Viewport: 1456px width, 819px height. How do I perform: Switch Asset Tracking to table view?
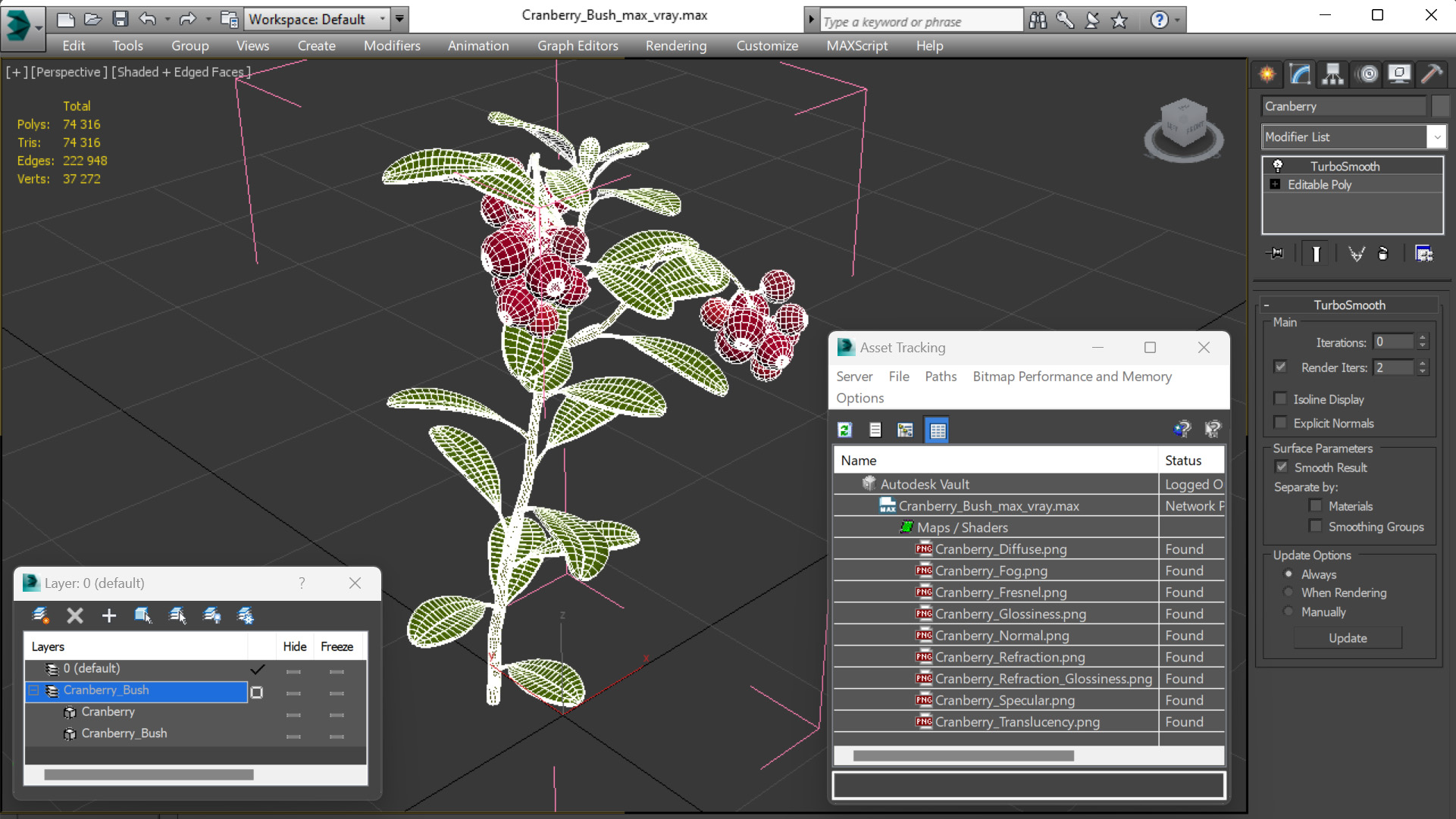pyautogui.click(x=938, y=430)
